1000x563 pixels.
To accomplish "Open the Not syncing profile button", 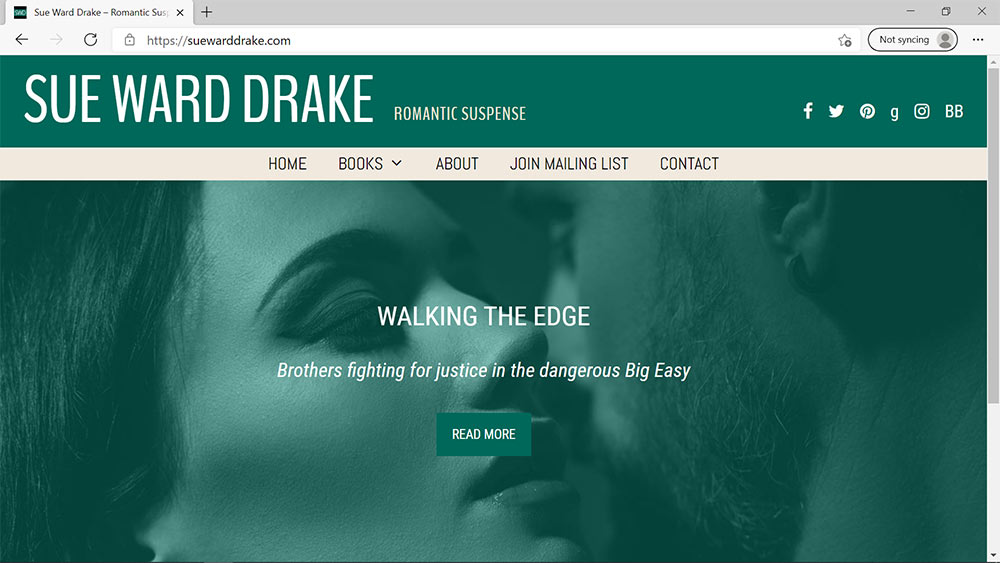I will (x=913, y=40).
